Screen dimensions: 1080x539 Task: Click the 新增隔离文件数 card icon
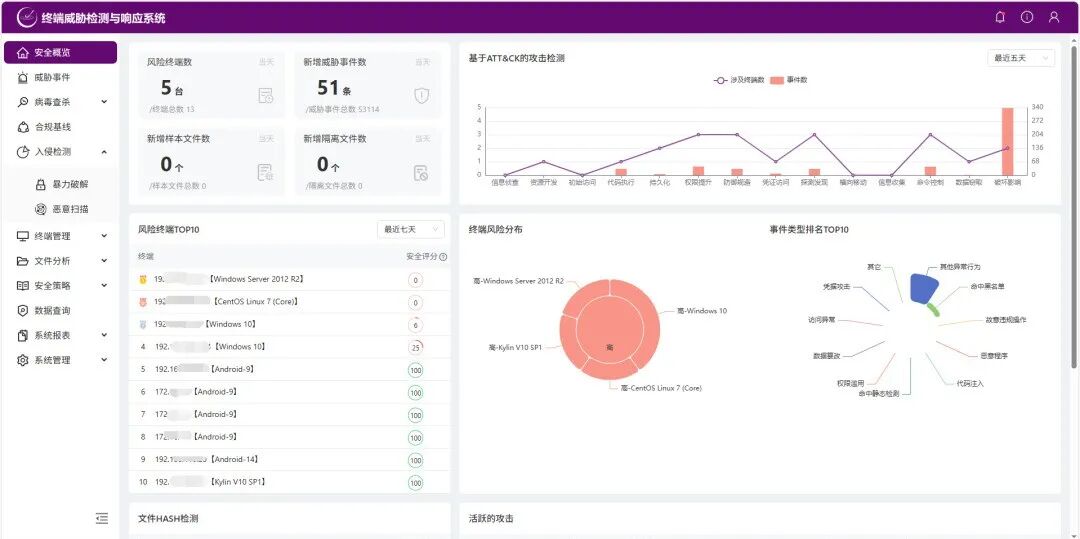(x=421, y=172)
